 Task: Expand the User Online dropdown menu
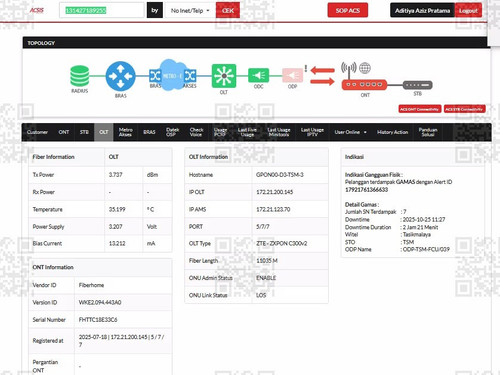point(350,132)
